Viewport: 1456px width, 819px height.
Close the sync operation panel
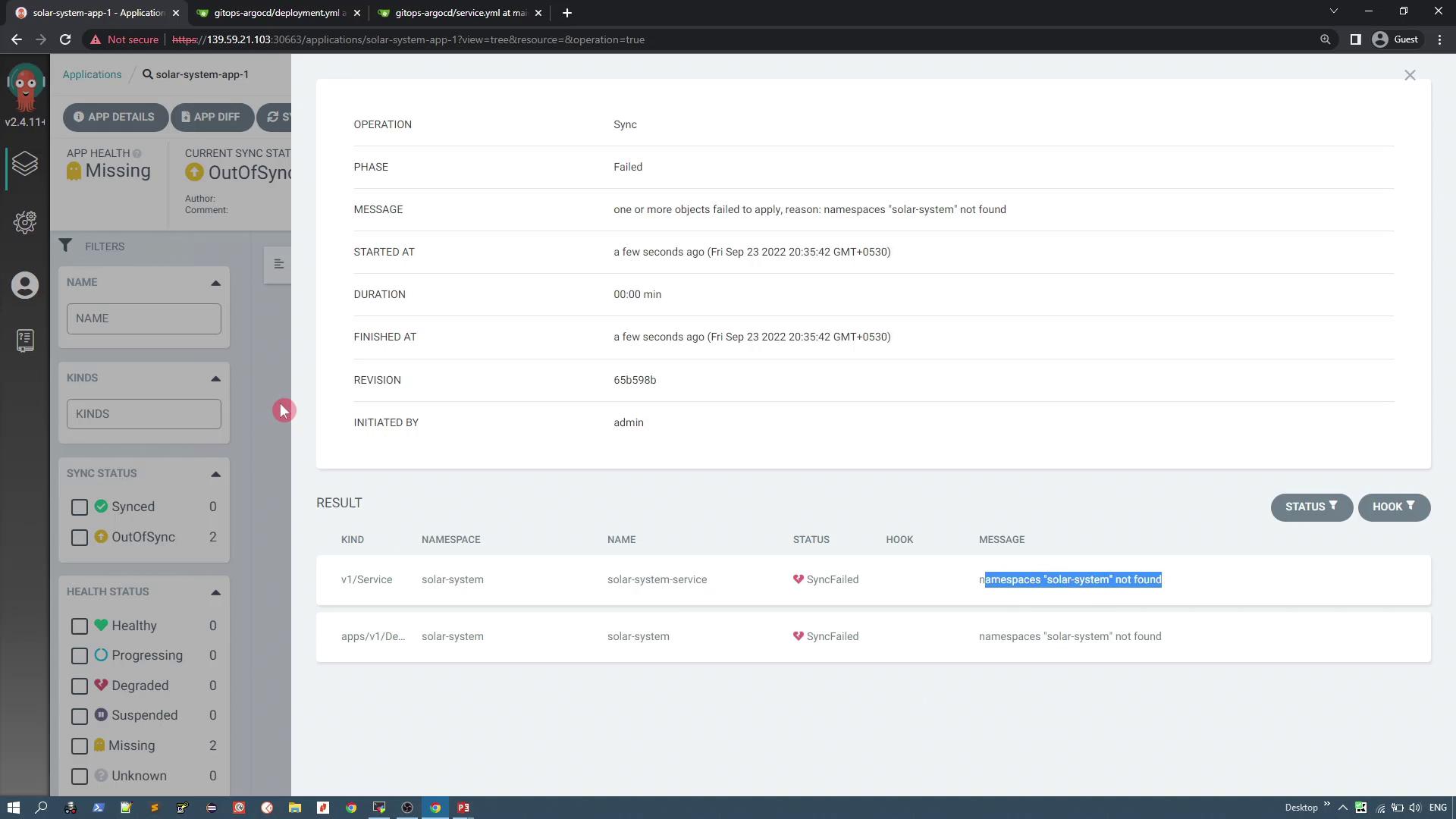[x=1410, y=75]
